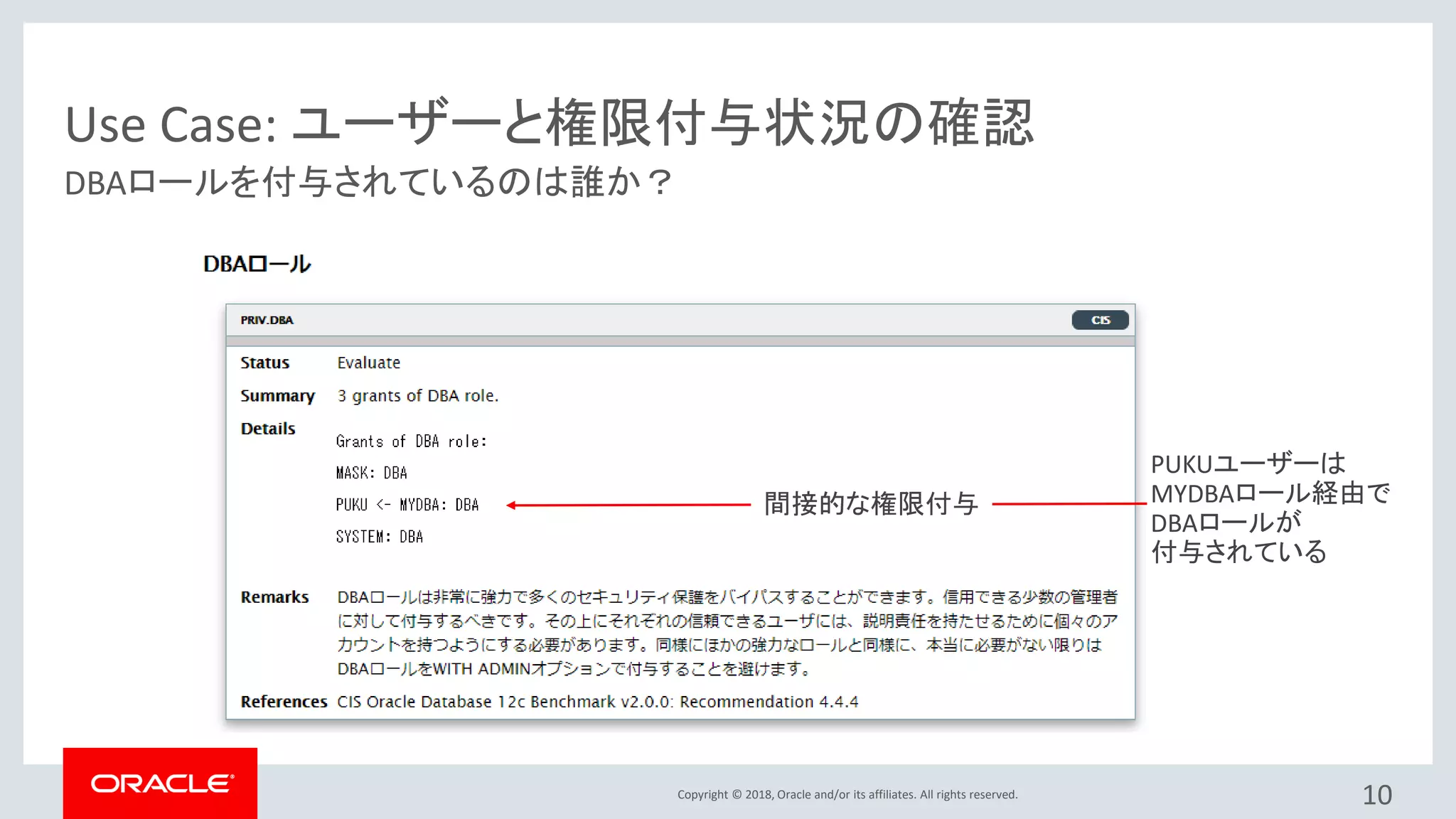Click the Status label

(x=264, y=363)
